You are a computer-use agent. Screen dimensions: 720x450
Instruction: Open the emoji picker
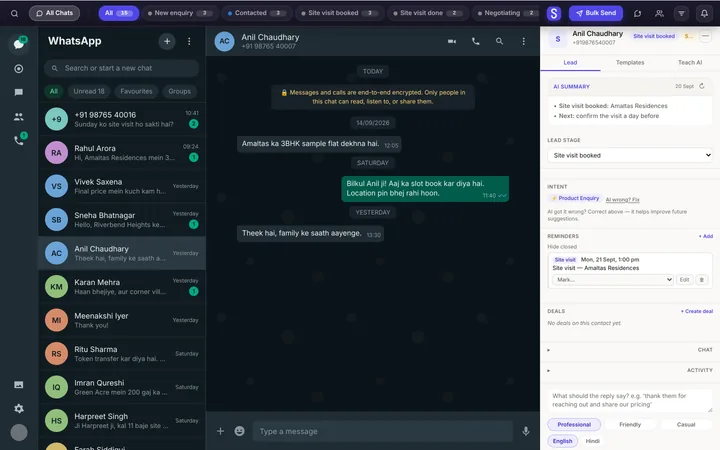pyautogui.click(x=239, y=431)
